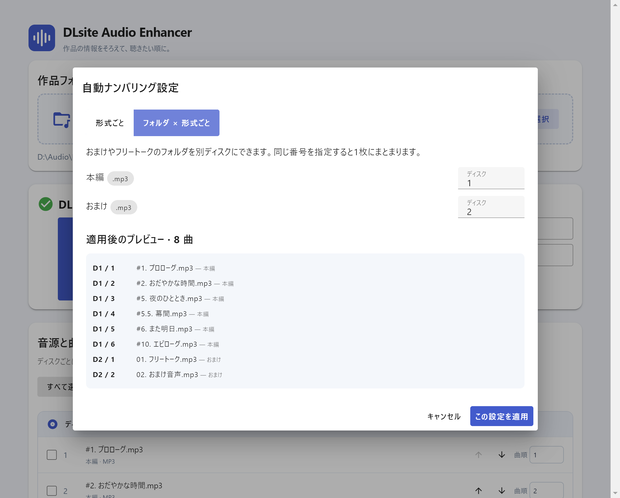Edit the ディスク number field for おまけ
The image size is (620, 498).
point(491,207)
